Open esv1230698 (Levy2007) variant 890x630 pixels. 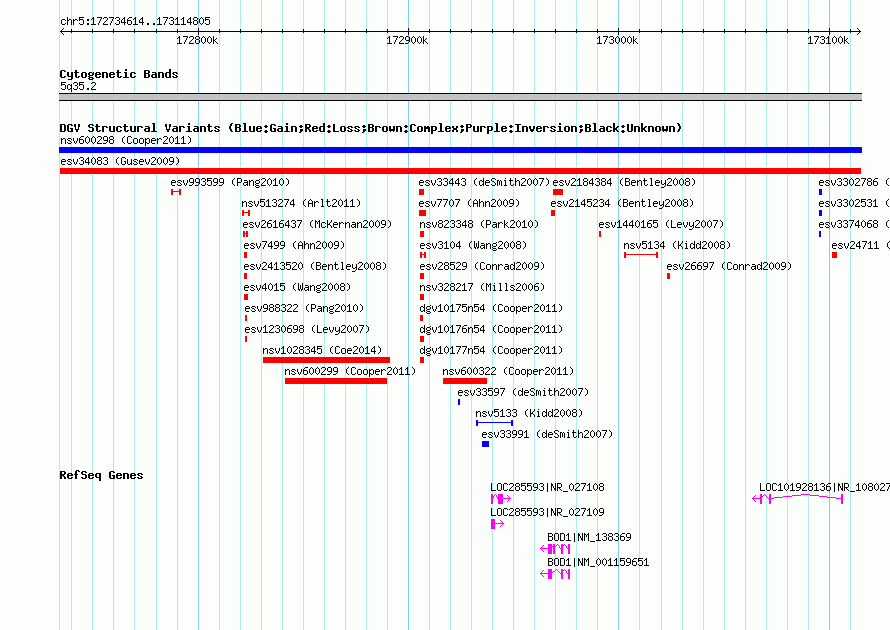tap(307, 329)
